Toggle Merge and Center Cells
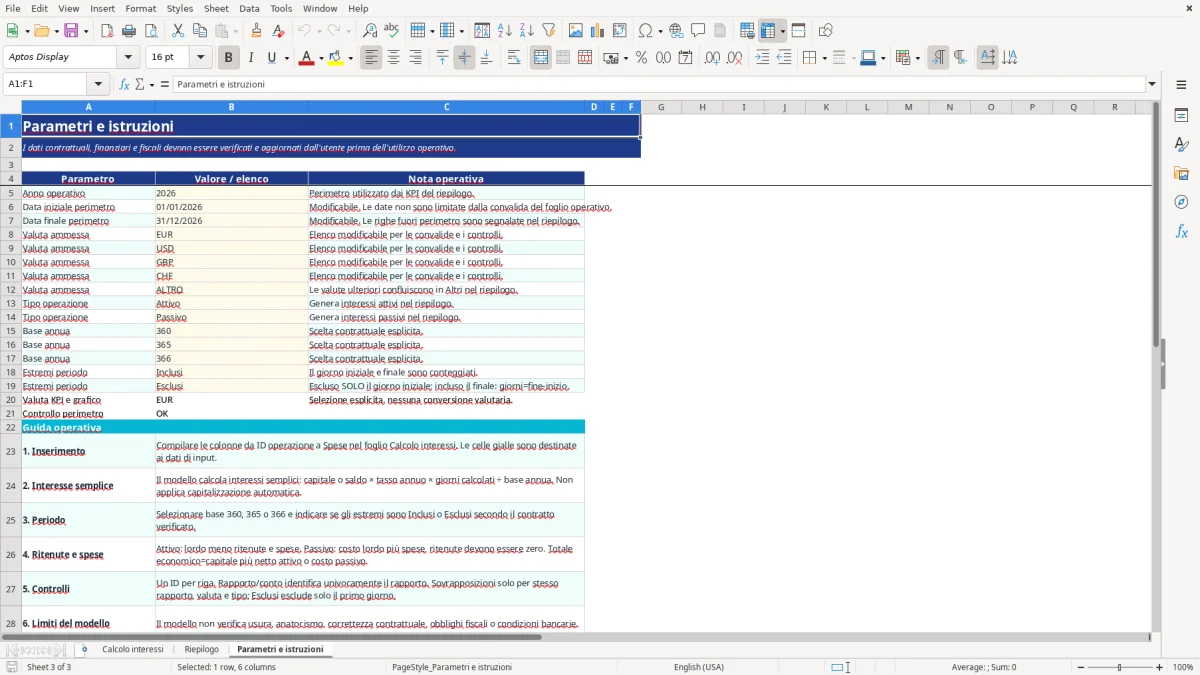Screen dimensions: 1200x675 click(541, 58)
